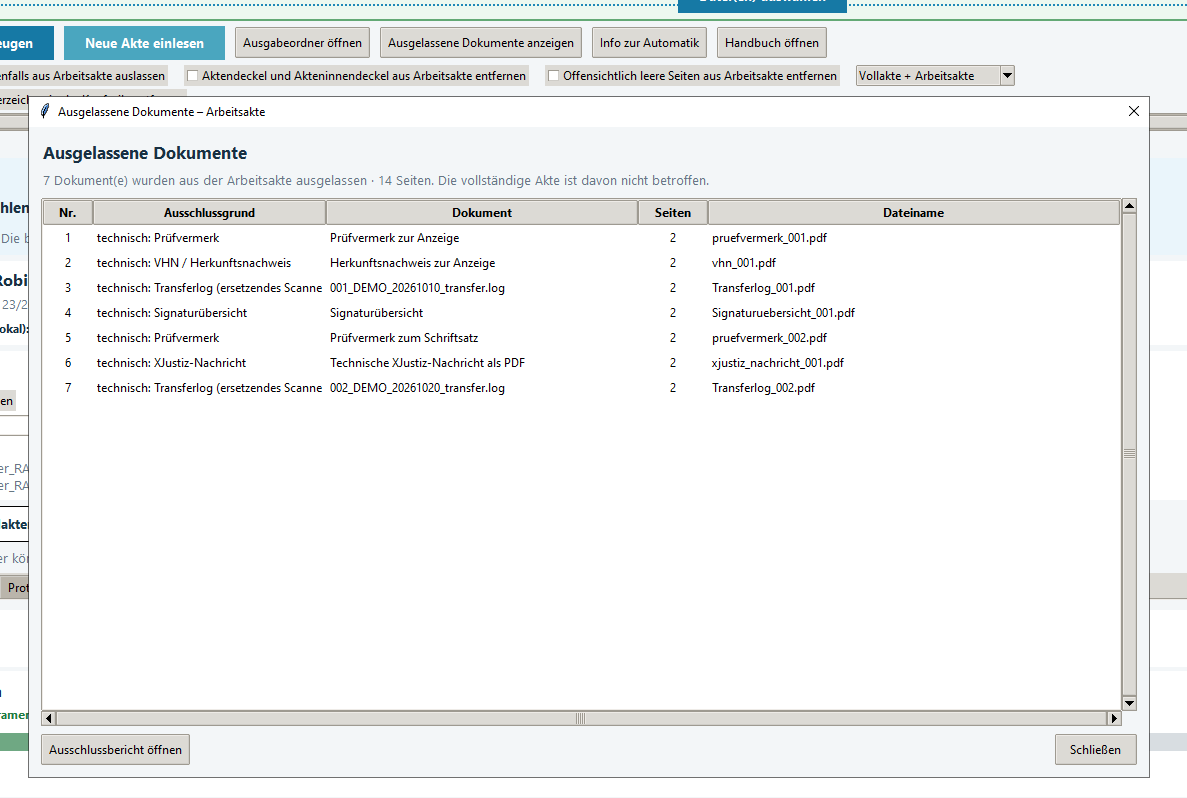1187x798 pixels.
Task: Click the Schließen button
Action: [1095, 750]
